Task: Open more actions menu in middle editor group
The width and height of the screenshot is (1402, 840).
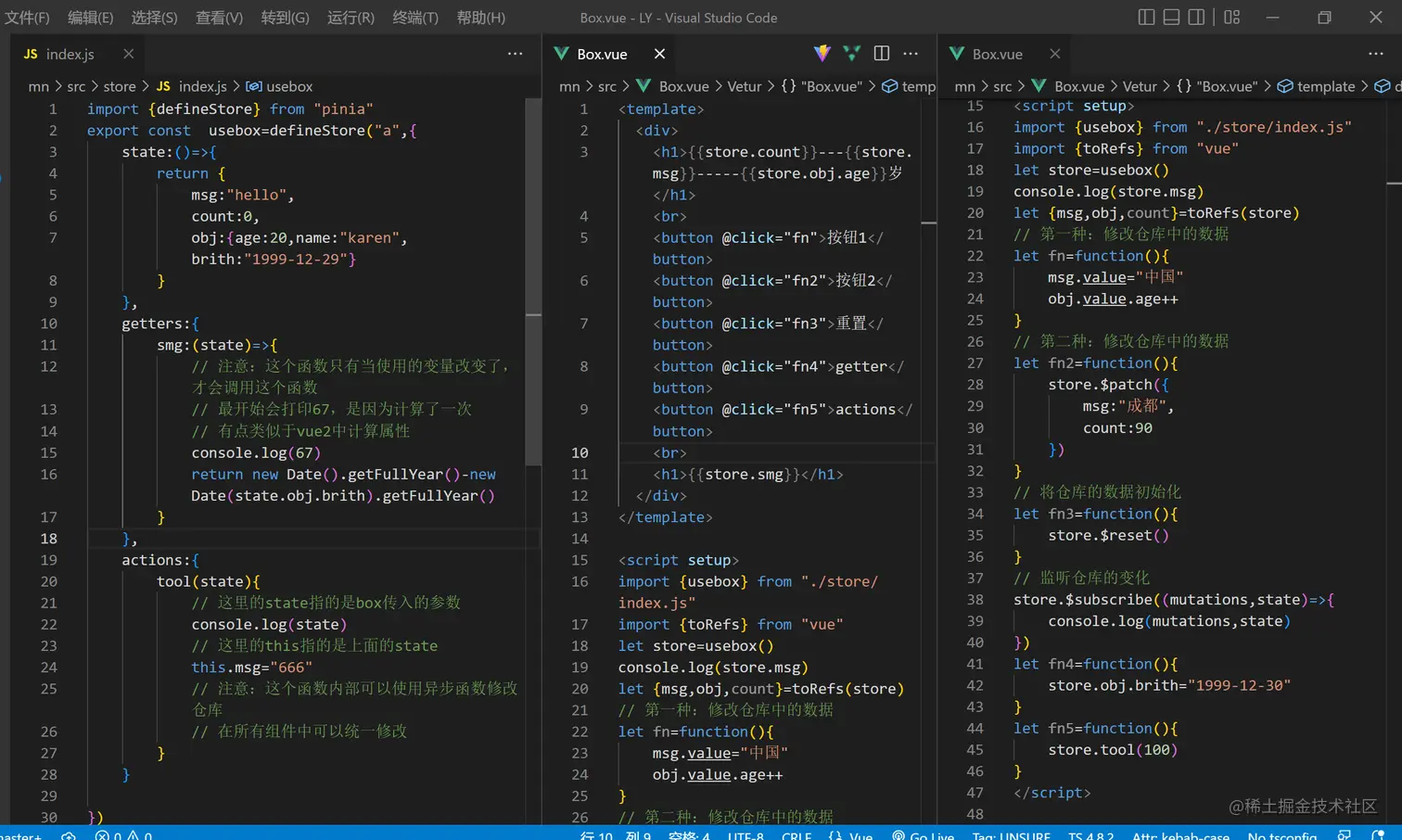Action: [x=911, y=54]
